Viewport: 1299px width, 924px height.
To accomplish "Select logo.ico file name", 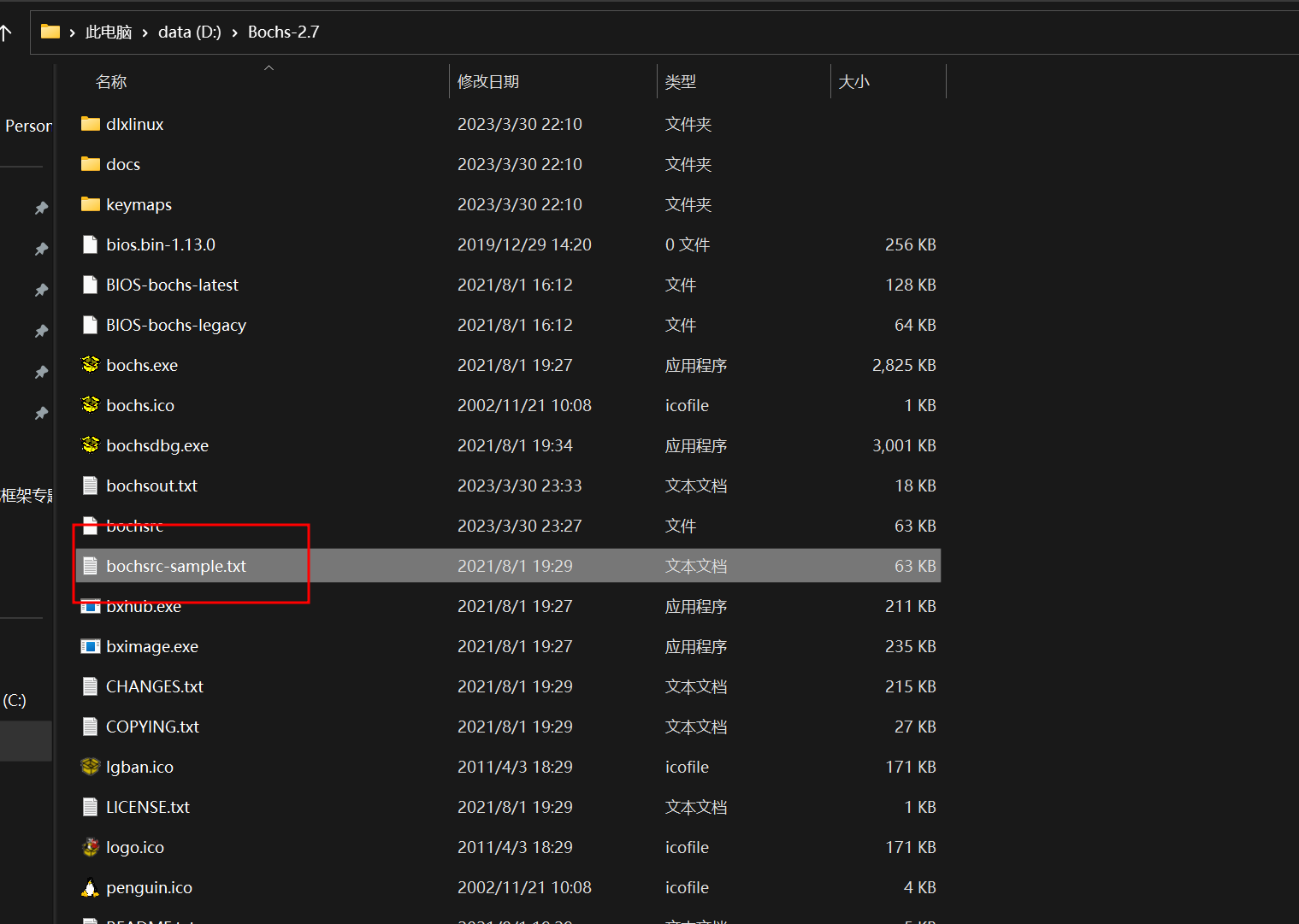I will pyautogui.click(x=135, y=847).
